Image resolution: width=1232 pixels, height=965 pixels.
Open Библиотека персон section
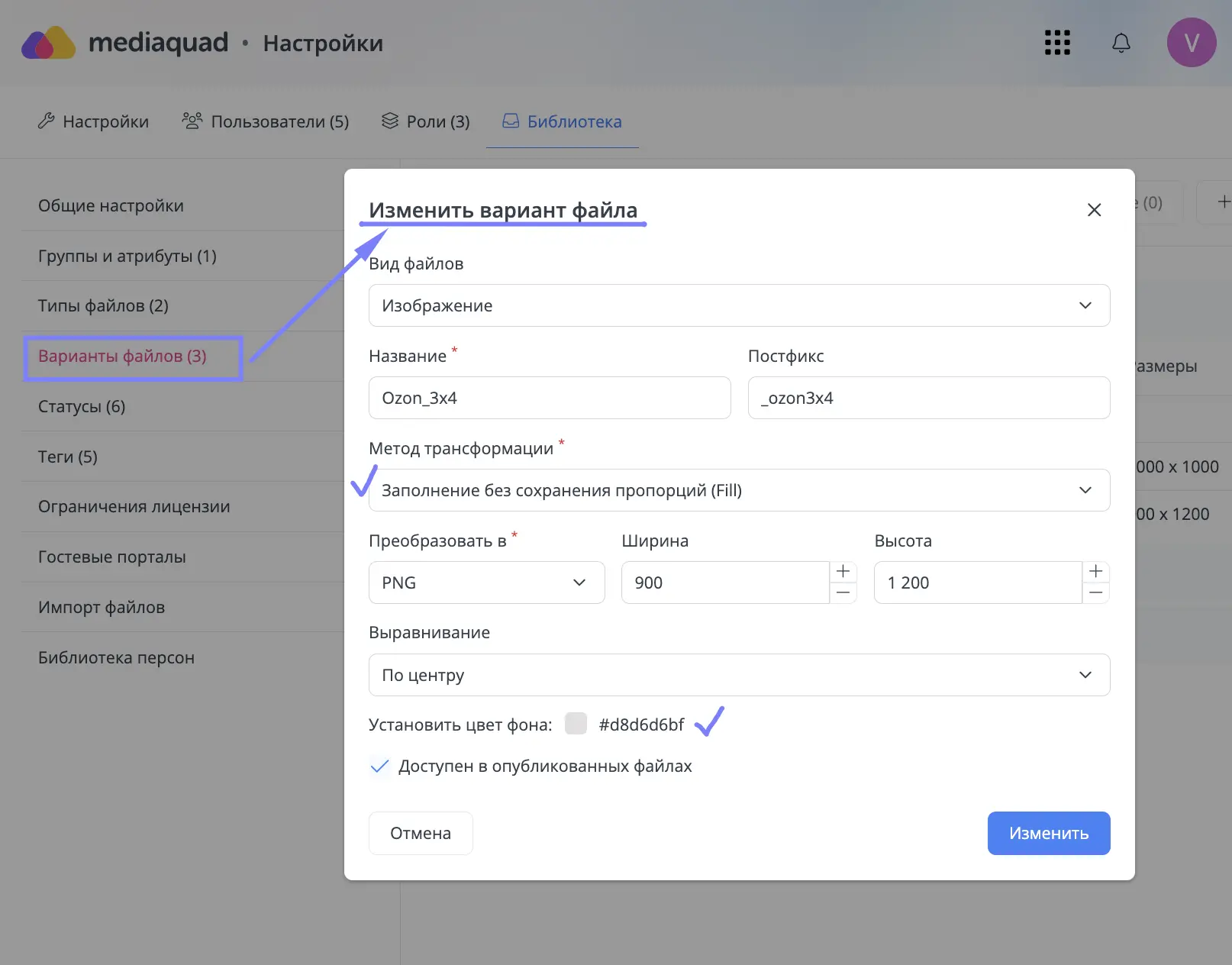click(x=182, y=658)
